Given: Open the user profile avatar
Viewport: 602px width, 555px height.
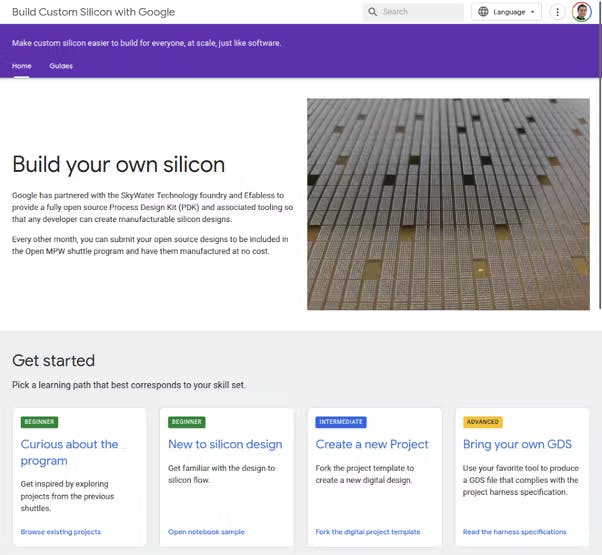Looking at the screenshot, I should tap(581, 12).
